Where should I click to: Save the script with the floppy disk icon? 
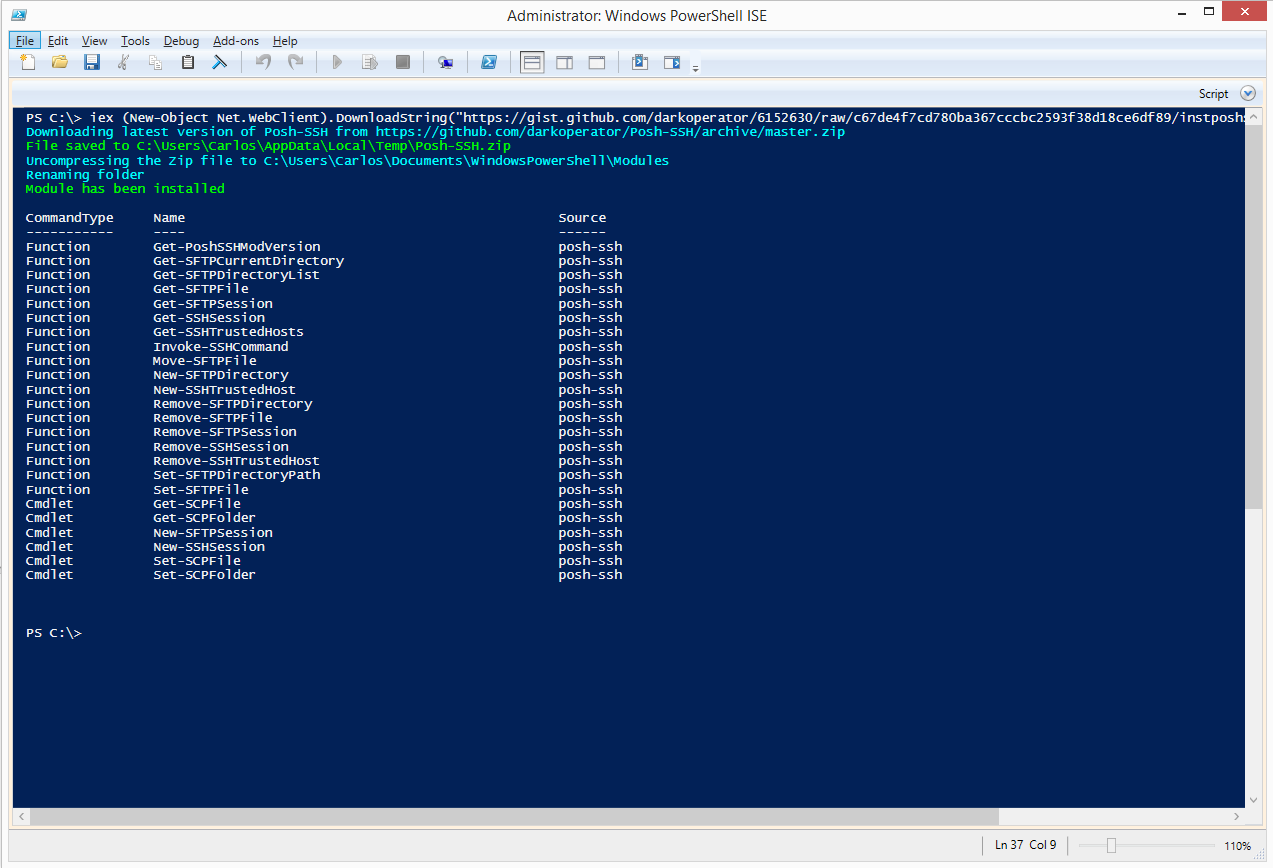(92, 63)
